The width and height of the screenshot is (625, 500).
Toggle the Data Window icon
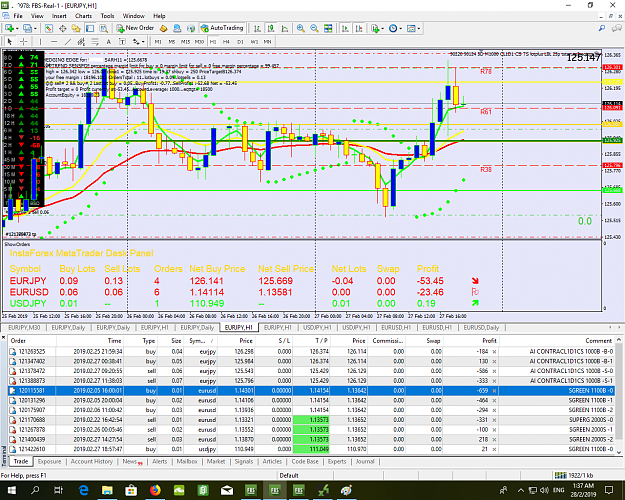(63, 28)
